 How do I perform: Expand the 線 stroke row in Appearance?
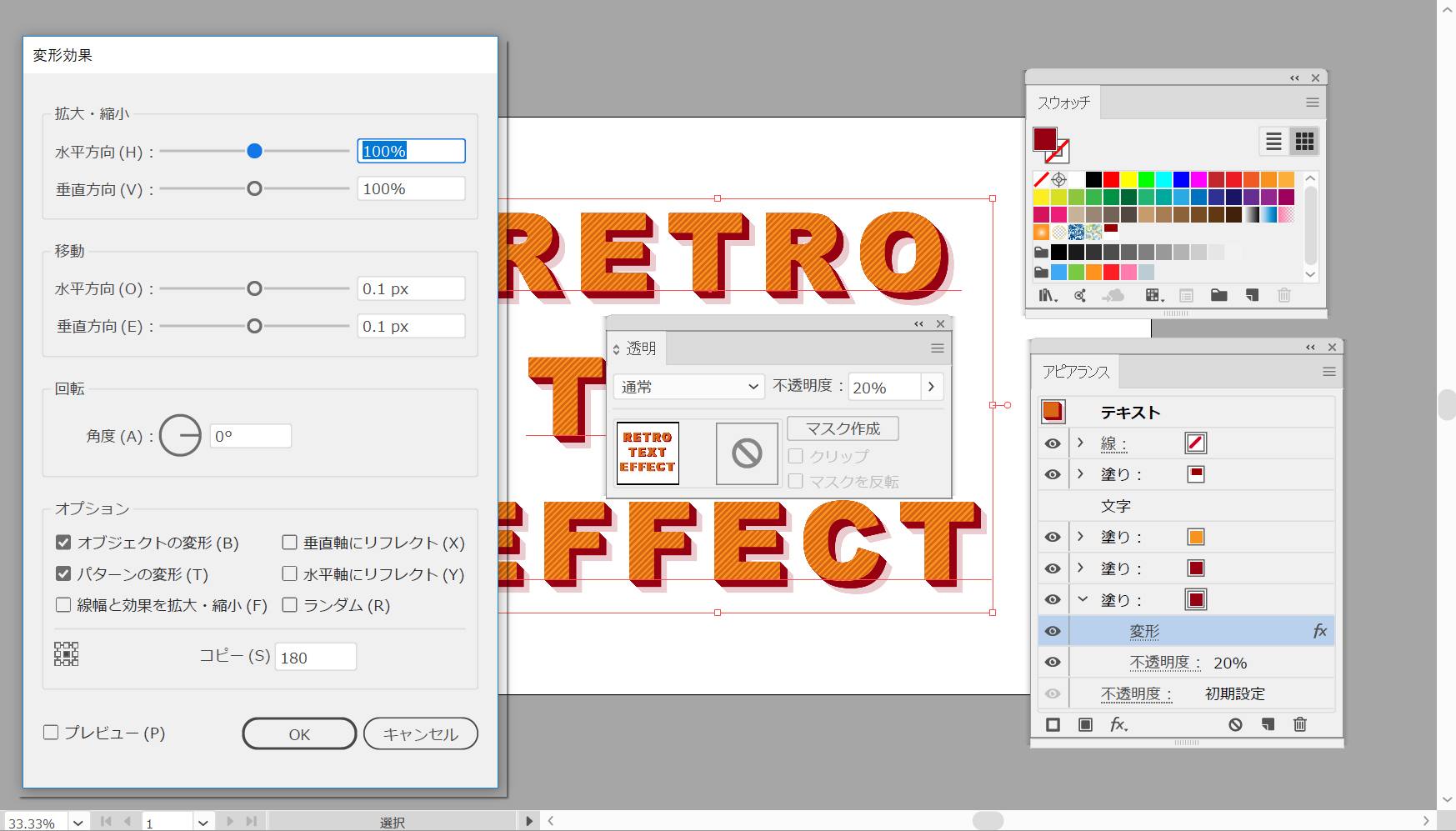click(1081, 443)
